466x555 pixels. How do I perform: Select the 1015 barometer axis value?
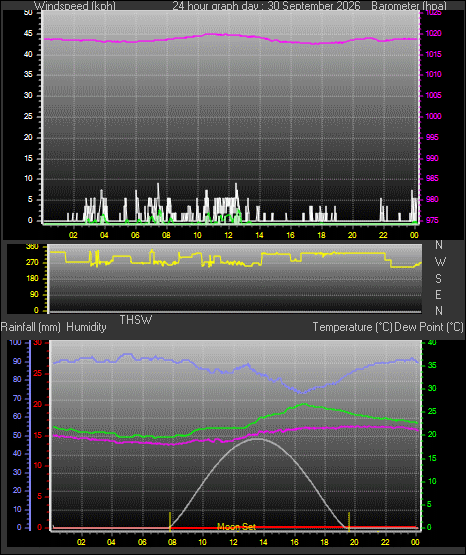[x=433, y=54]
